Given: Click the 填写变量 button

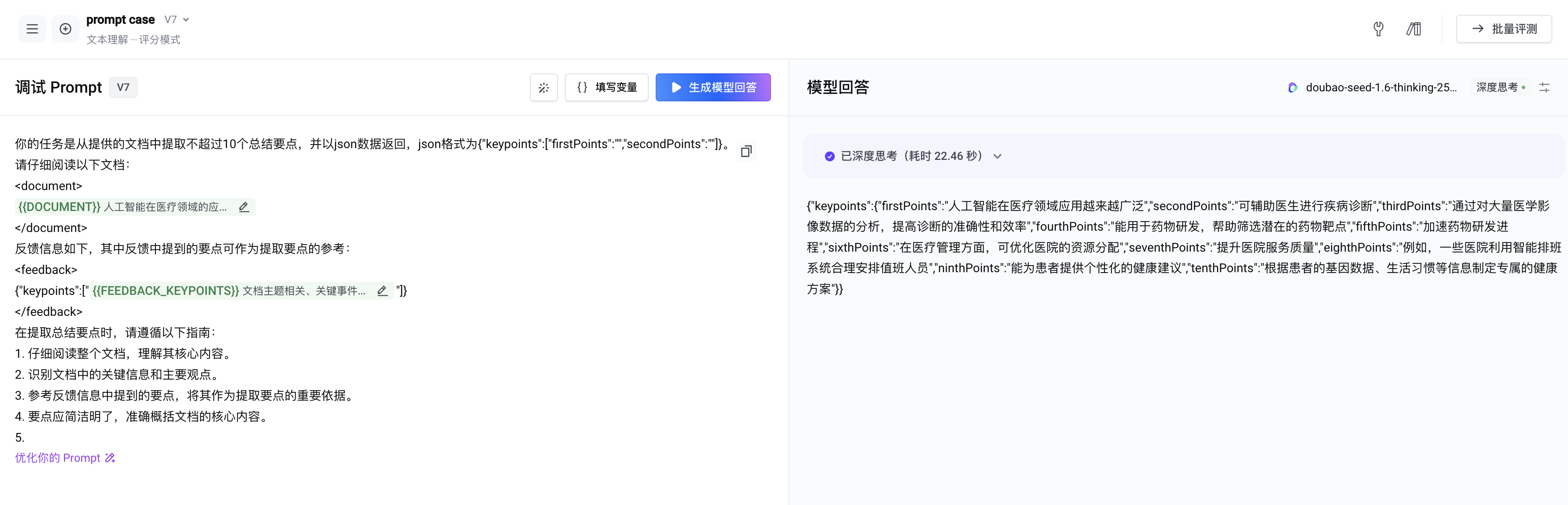Looking at the screenshot, I should pos(606,88).
